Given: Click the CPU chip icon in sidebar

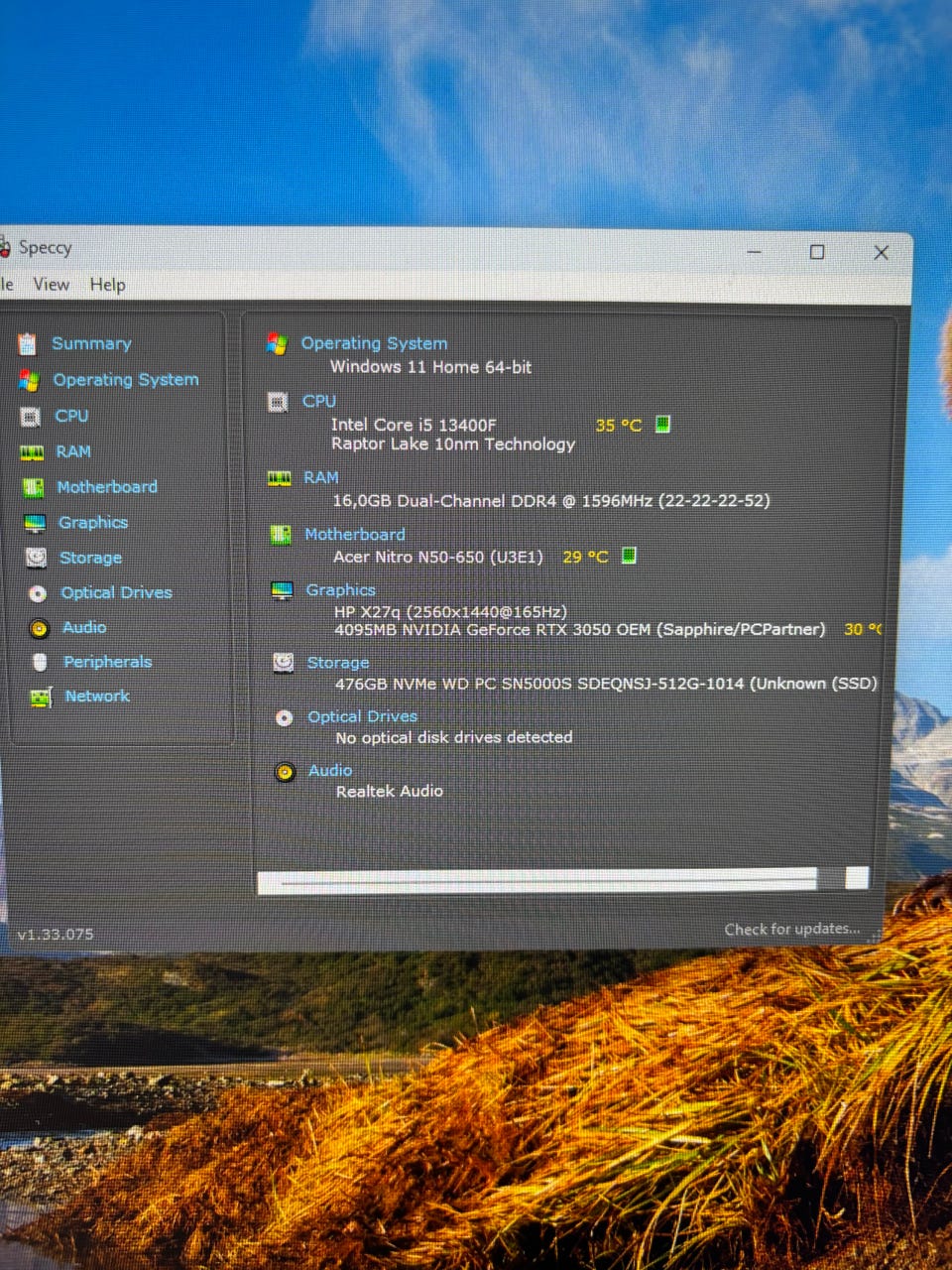Looking at the screenshot, I should click(31, 417).
